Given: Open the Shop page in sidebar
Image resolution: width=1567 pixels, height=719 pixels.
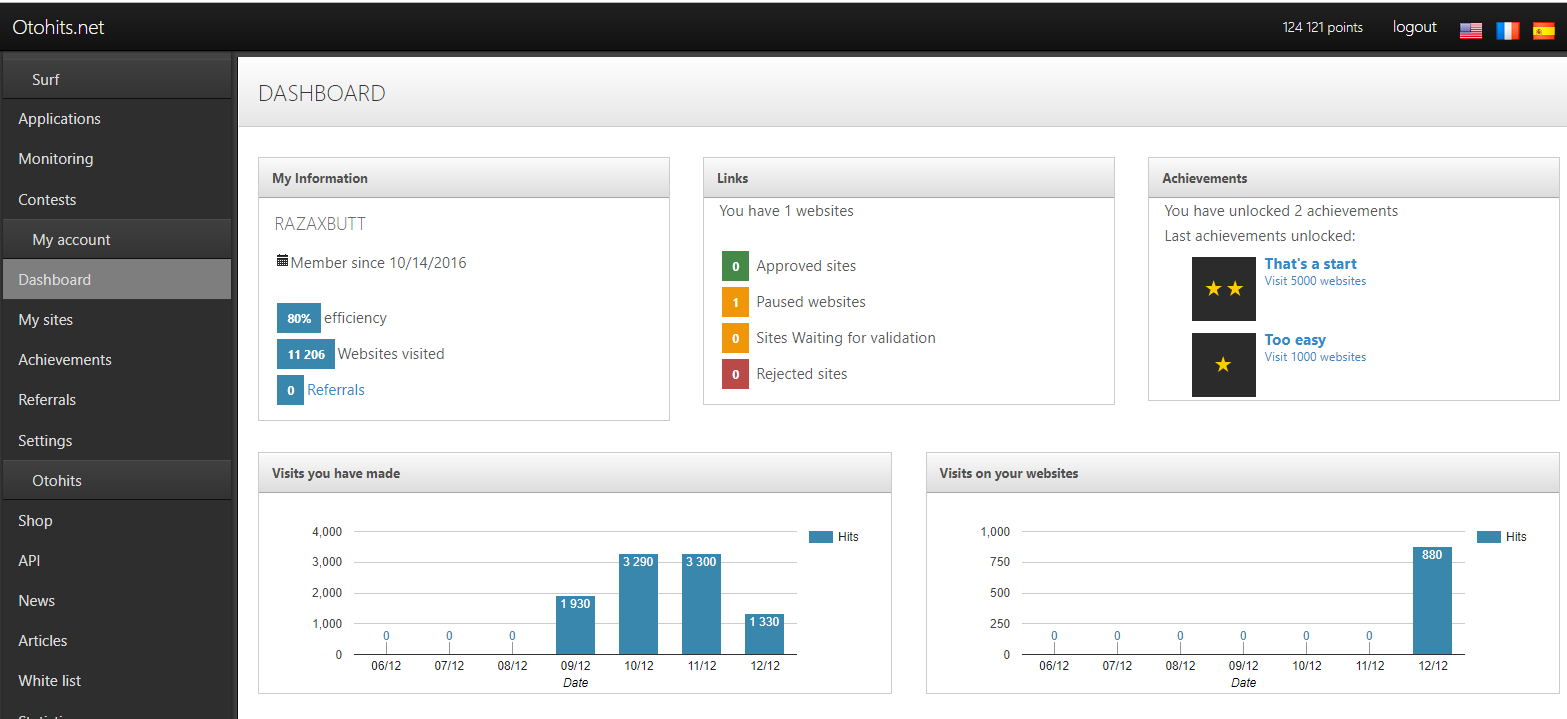Looking at the screenshot, I should (x=35, y=521).
